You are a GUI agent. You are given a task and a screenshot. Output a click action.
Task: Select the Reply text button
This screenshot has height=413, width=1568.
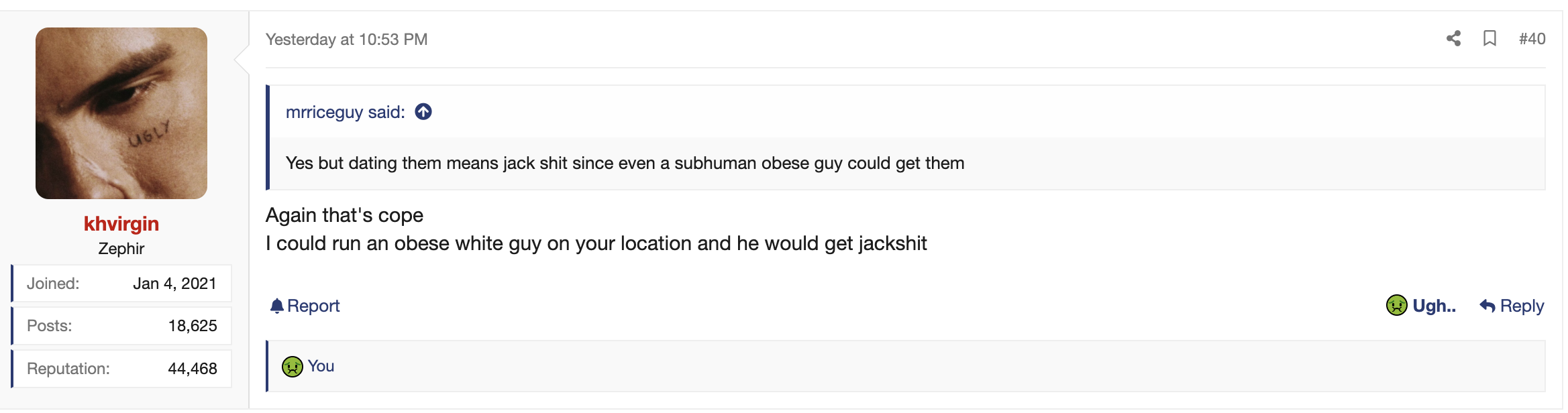tap(1522, 306)
